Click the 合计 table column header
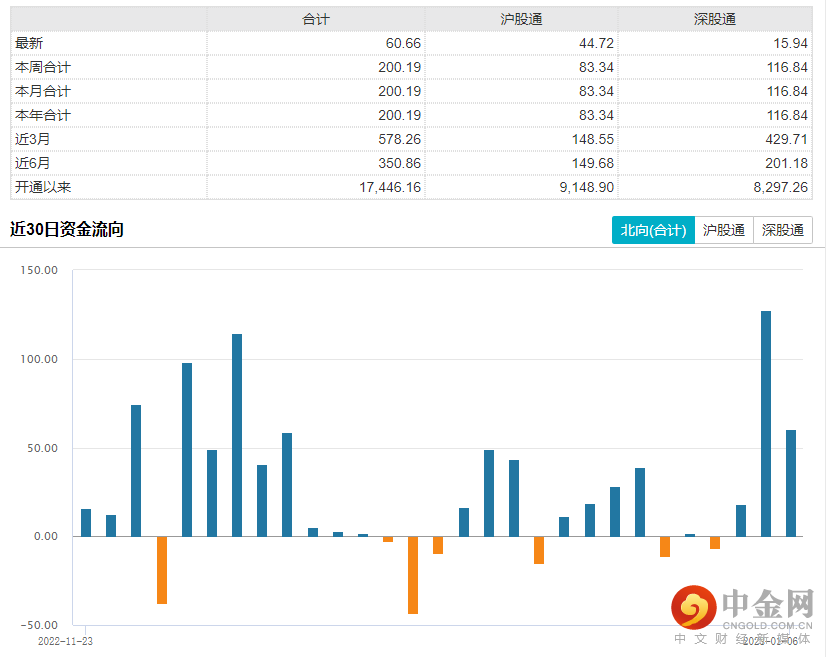Viewport: 828px width, 657px height. 316,19
